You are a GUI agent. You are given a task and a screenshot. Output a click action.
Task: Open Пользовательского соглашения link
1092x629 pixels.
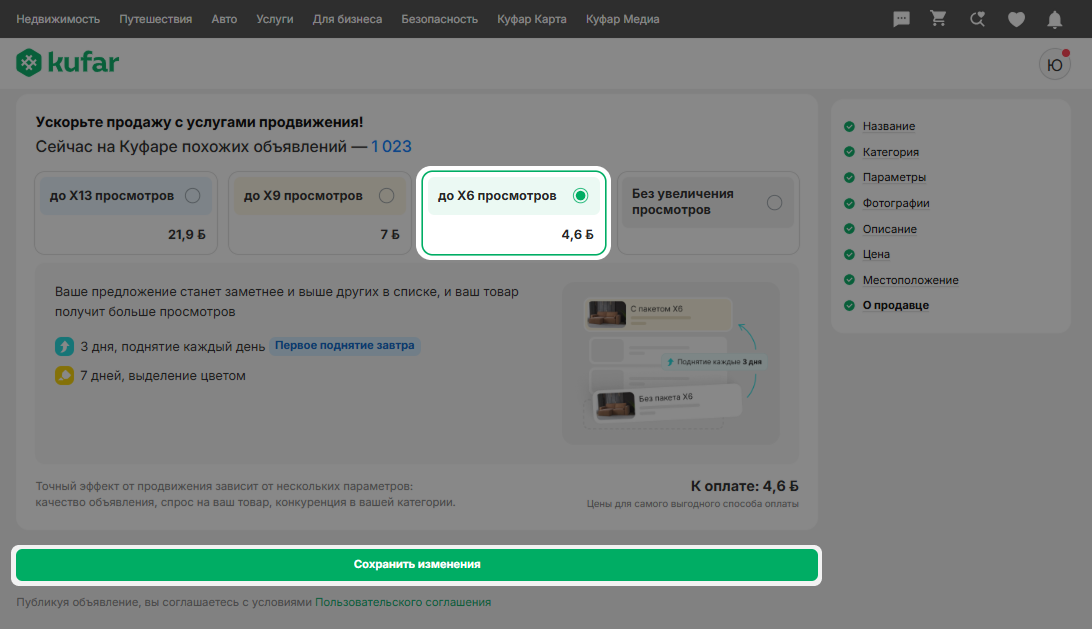point(403,602)
